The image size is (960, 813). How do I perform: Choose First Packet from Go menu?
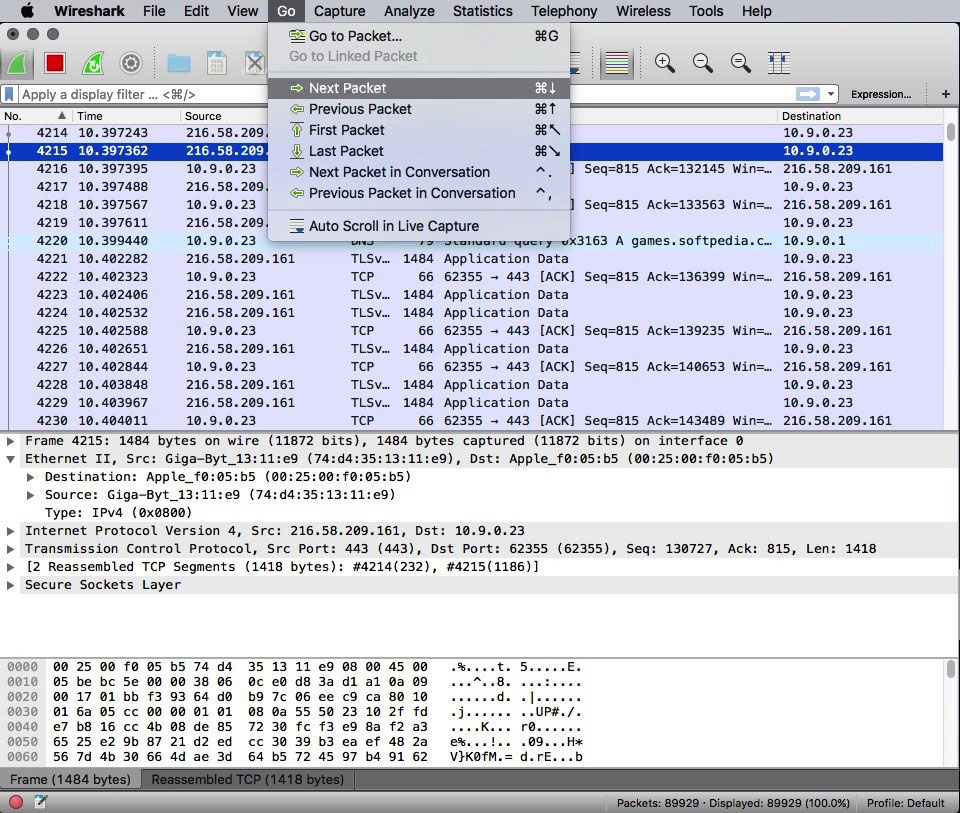pos(419,130)
